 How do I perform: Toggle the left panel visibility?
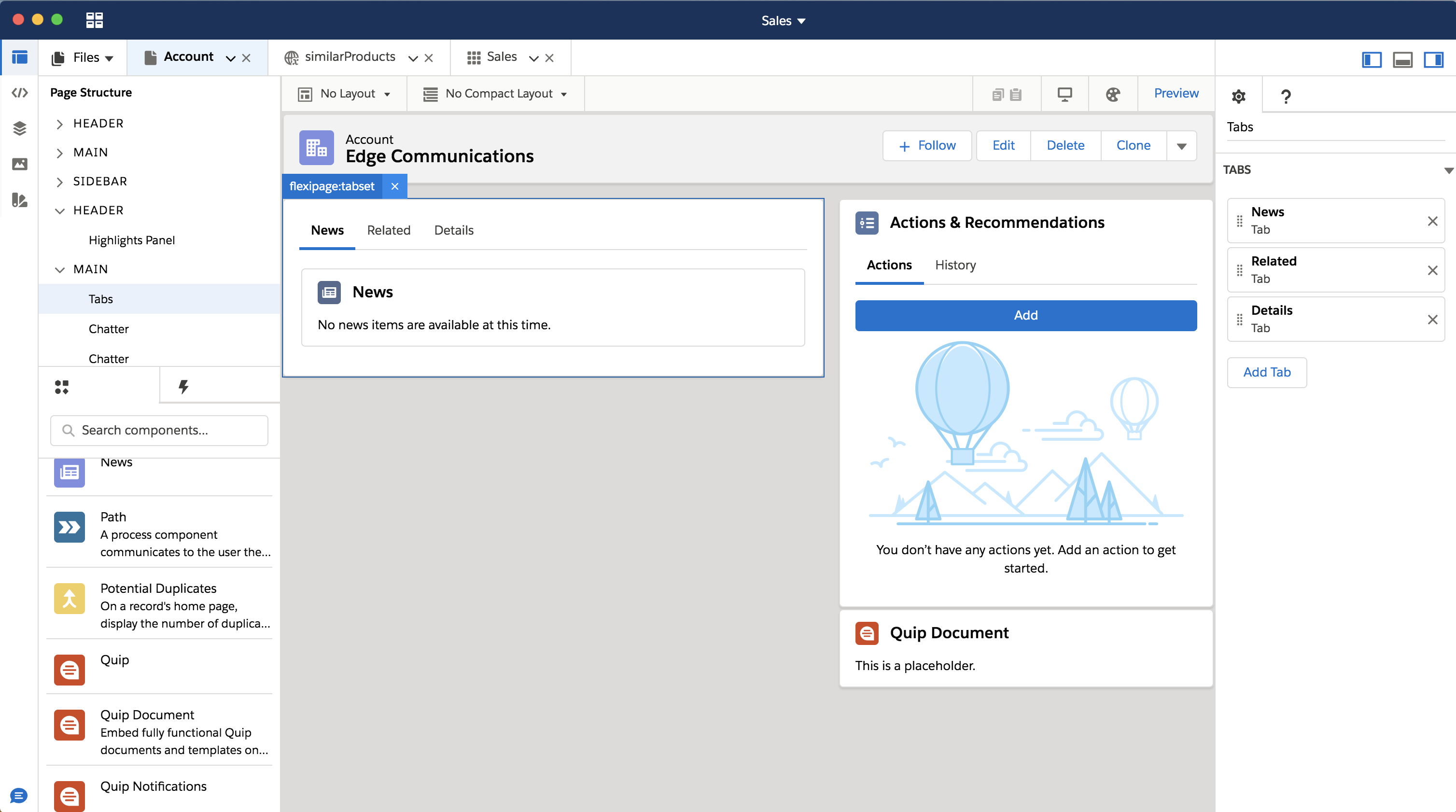pos(1372,59)
